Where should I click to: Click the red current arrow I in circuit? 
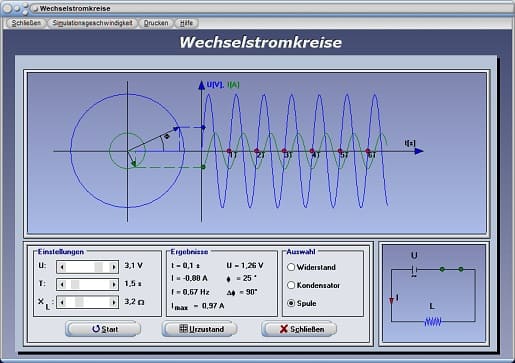391,300
